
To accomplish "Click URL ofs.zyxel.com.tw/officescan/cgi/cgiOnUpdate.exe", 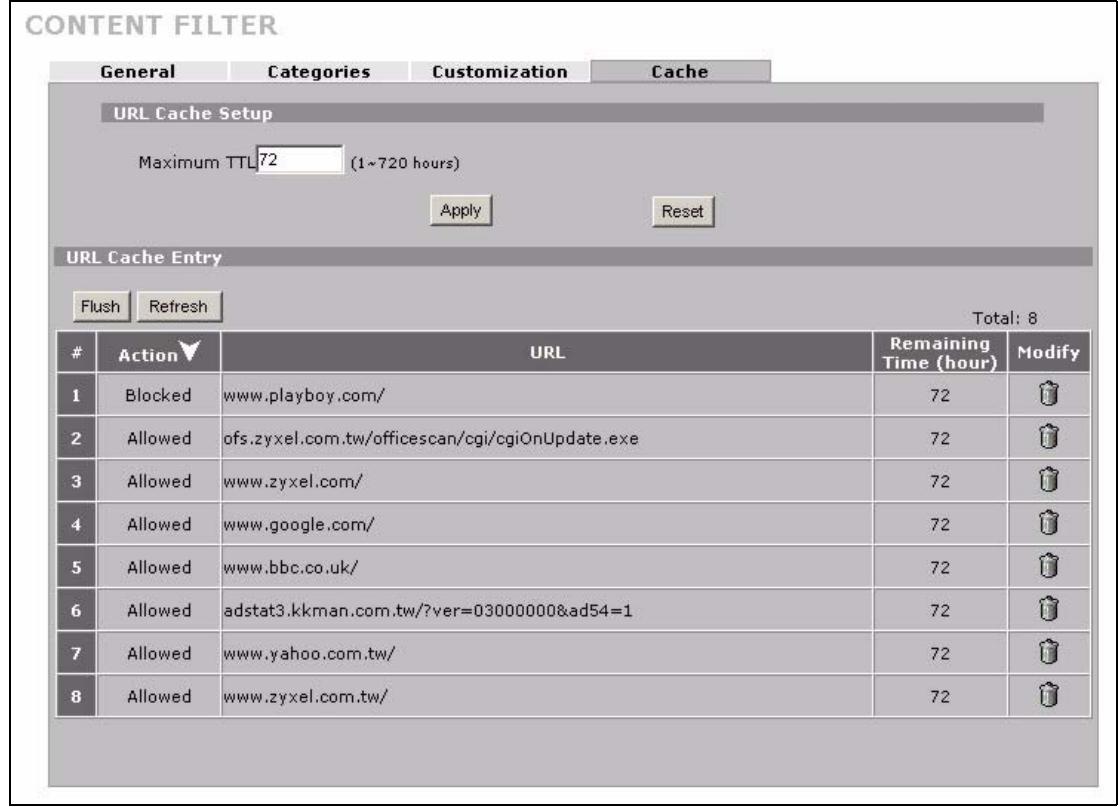I will 431,438.
